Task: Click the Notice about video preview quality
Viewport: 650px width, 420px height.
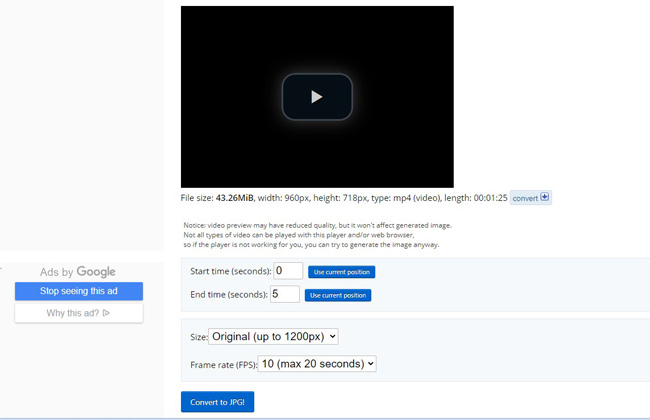Action: 318,235
